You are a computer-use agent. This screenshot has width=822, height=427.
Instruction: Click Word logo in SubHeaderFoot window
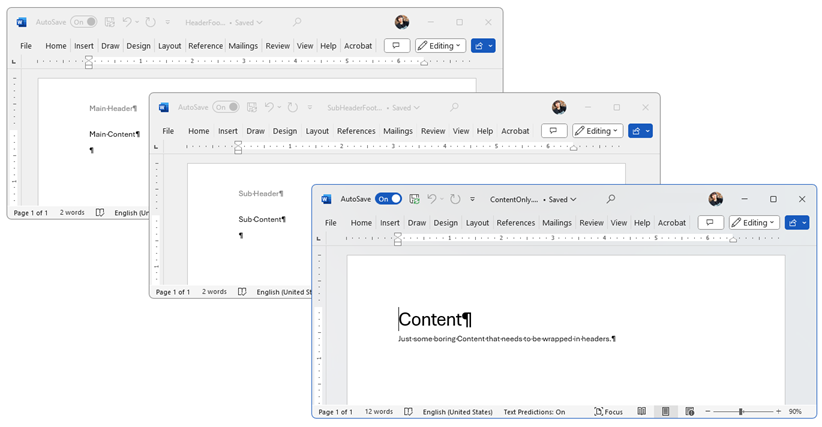pos(164,107)
